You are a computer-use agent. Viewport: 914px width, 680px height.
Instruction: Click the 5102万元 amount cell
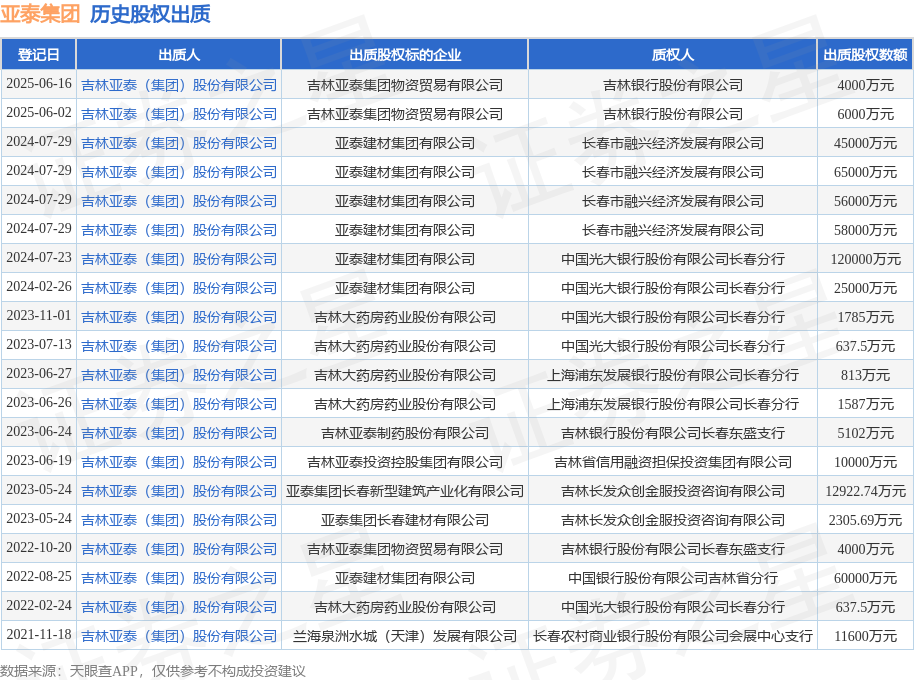tap(865, 433)
